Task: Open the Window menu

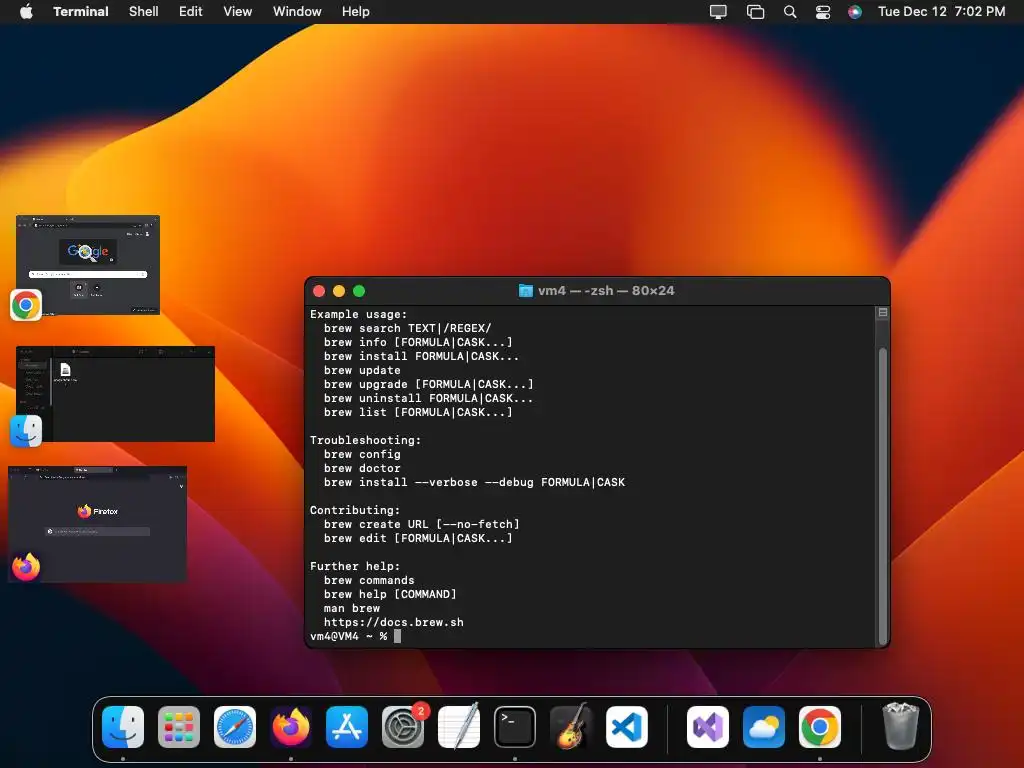Action: coord(297,11)
